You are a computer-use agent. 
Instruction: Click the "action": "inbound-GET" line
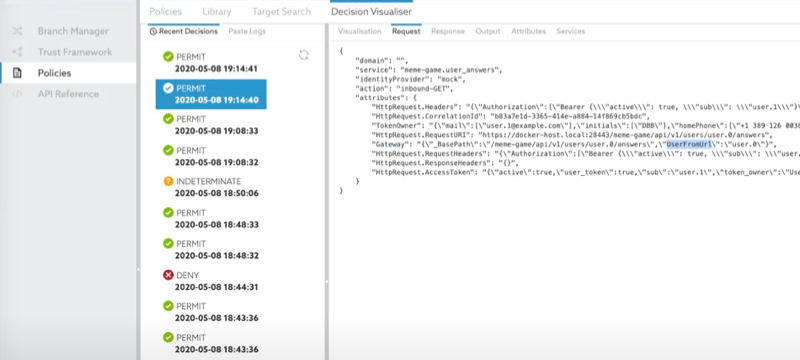405,88
